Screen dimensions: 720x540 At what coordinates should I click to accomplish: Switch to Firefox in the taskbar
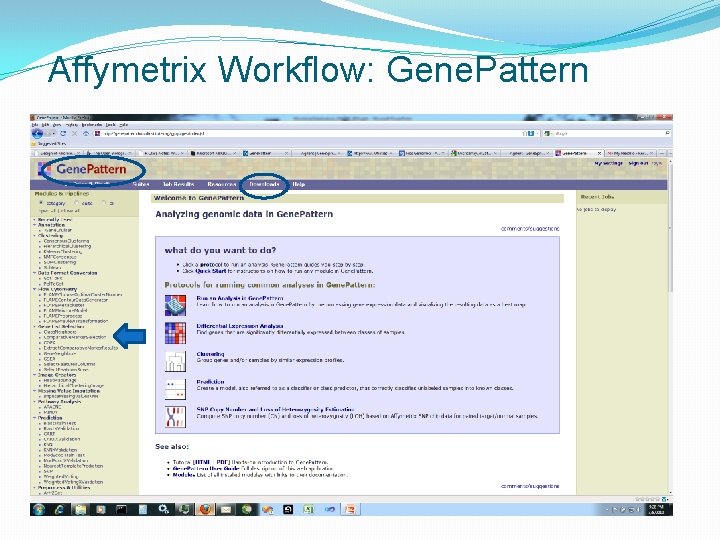[x=206, y=509]
